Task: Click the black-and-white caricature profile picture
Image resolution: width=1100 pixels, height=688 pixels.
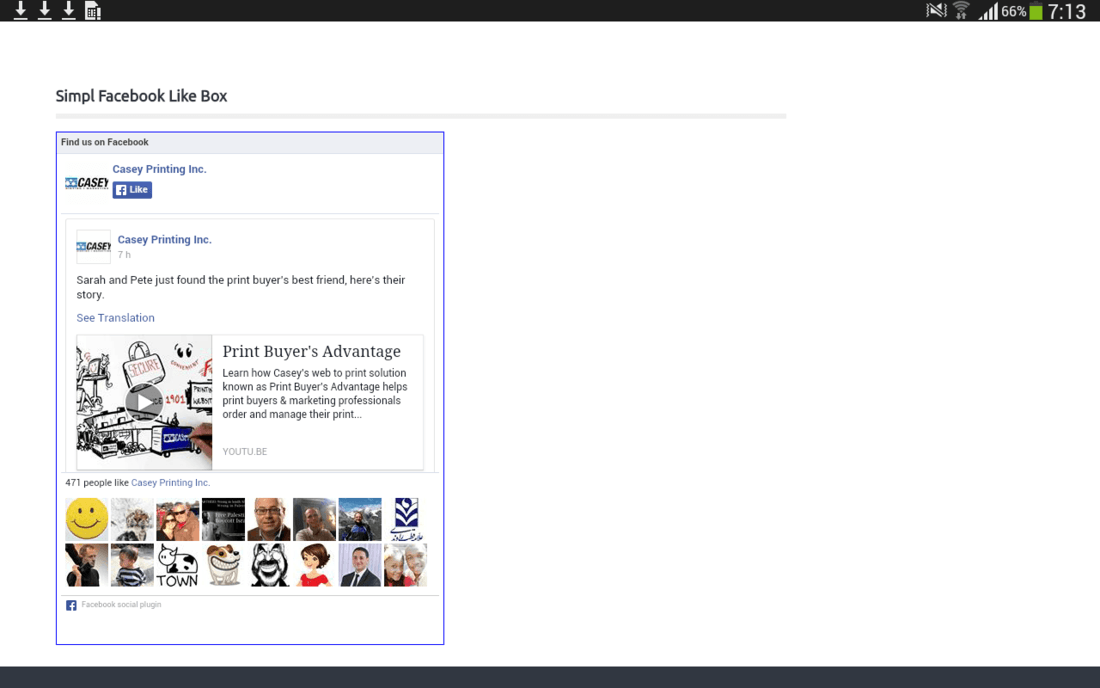Action: (269, 565)
